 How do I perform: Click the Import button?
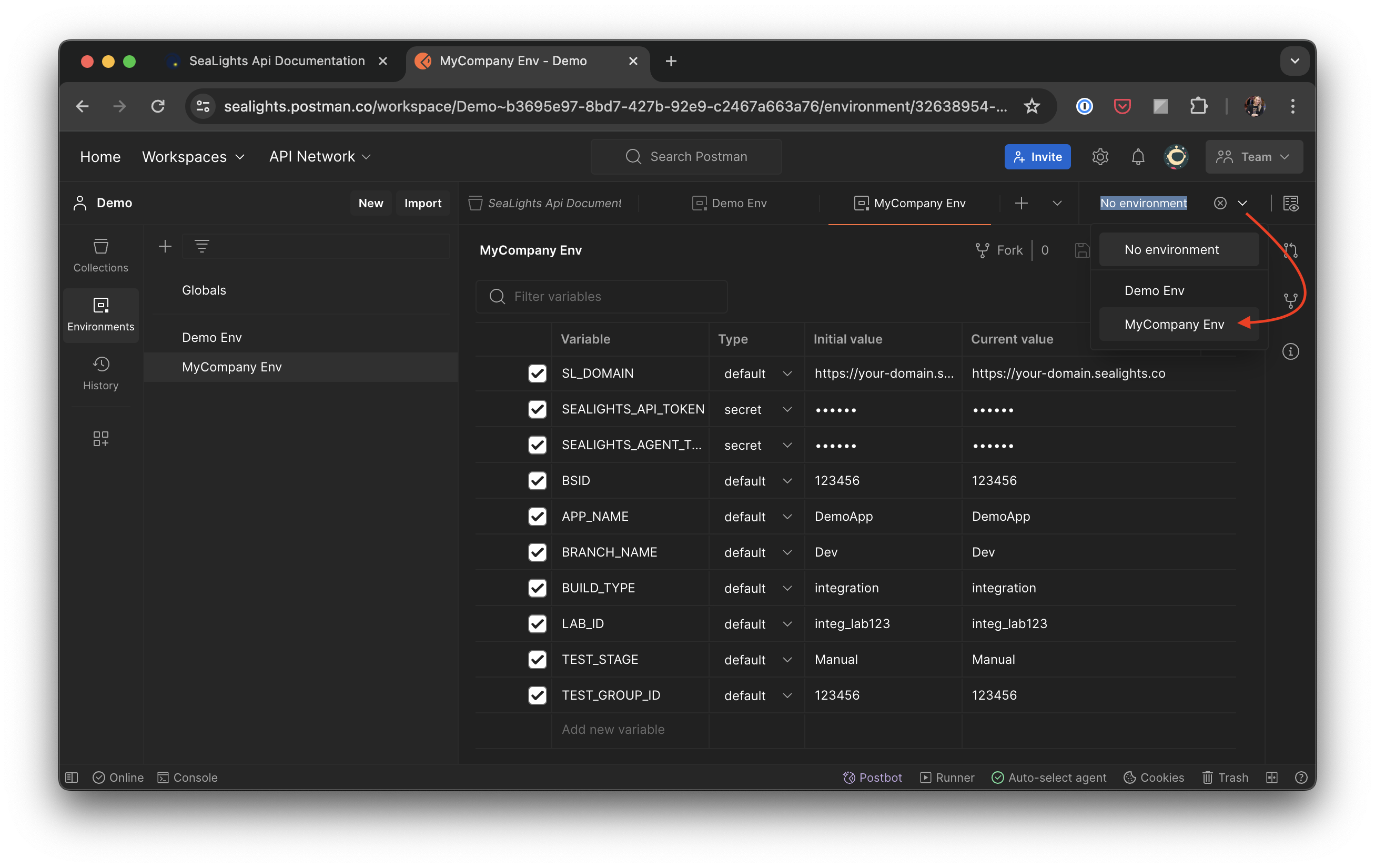coord(422,203)
